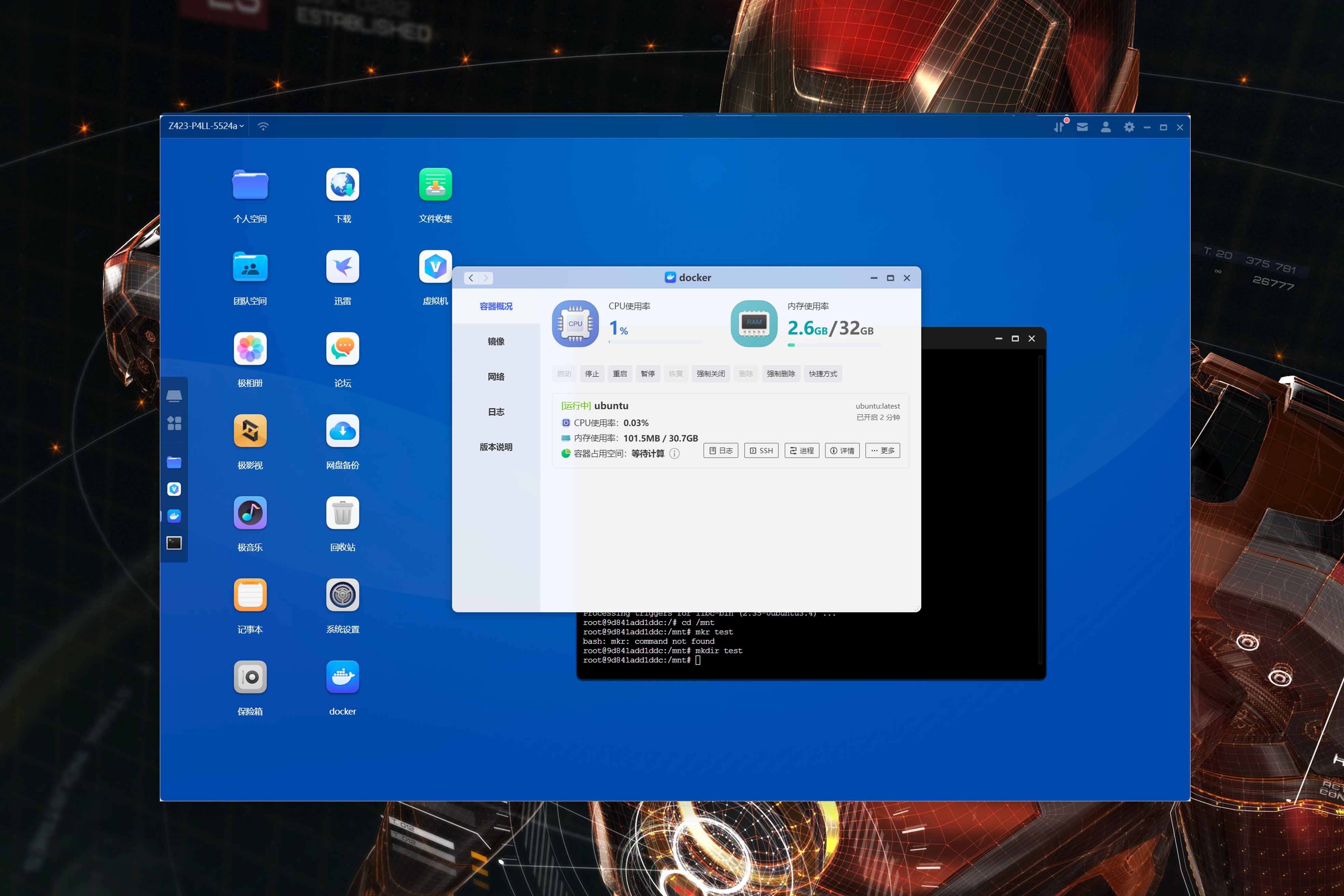This screenshot has width=1344, height=896.
Task: Click the 停止 button
Action: tap(592, 374)
